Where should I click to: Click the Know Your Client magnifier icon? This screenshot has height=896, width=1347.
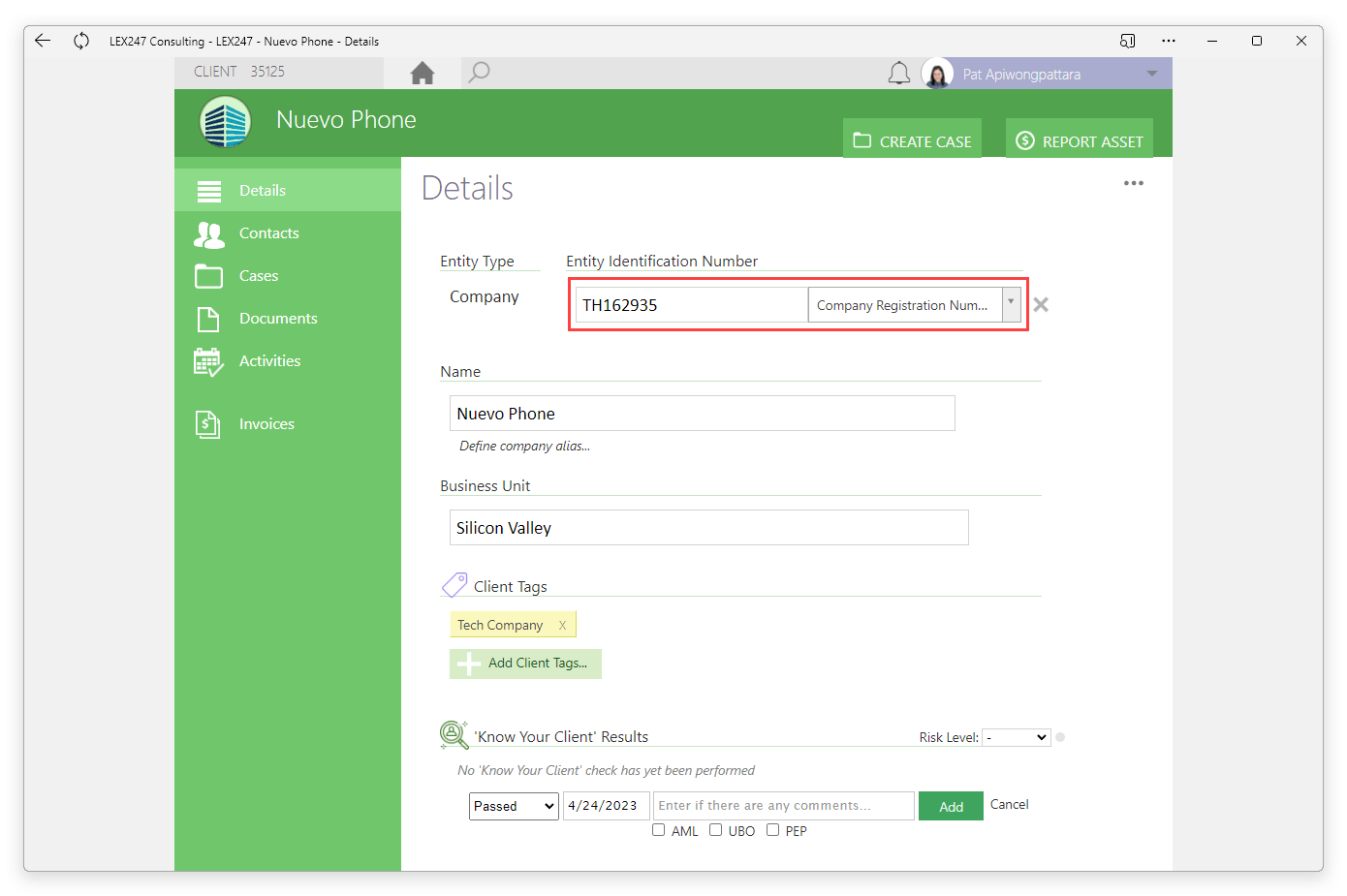pos(452,734)
